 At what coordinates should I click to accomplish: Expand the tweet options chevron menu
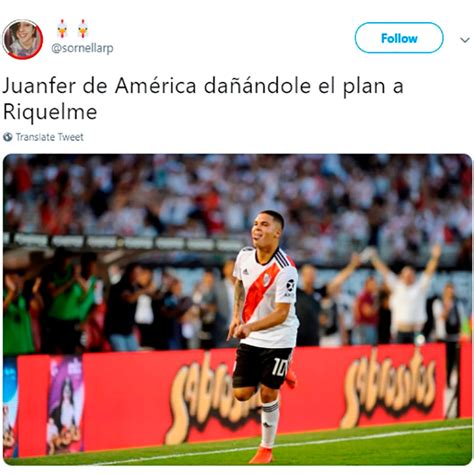(x=465, y=40)
